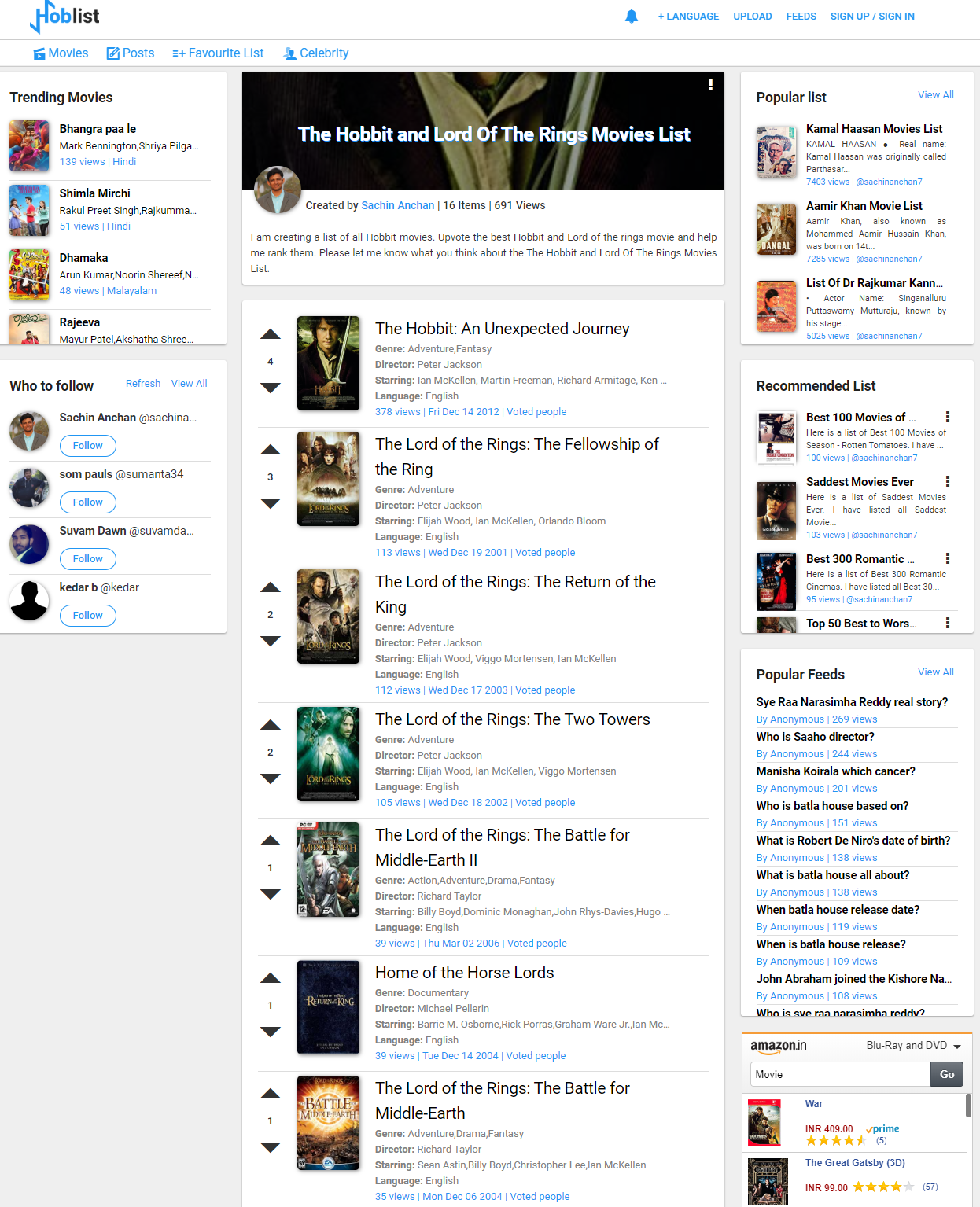Open Sye Raa Narasimha Reddy real story feed
Screen dimensions: 980x1207
(x=852, y=702)
